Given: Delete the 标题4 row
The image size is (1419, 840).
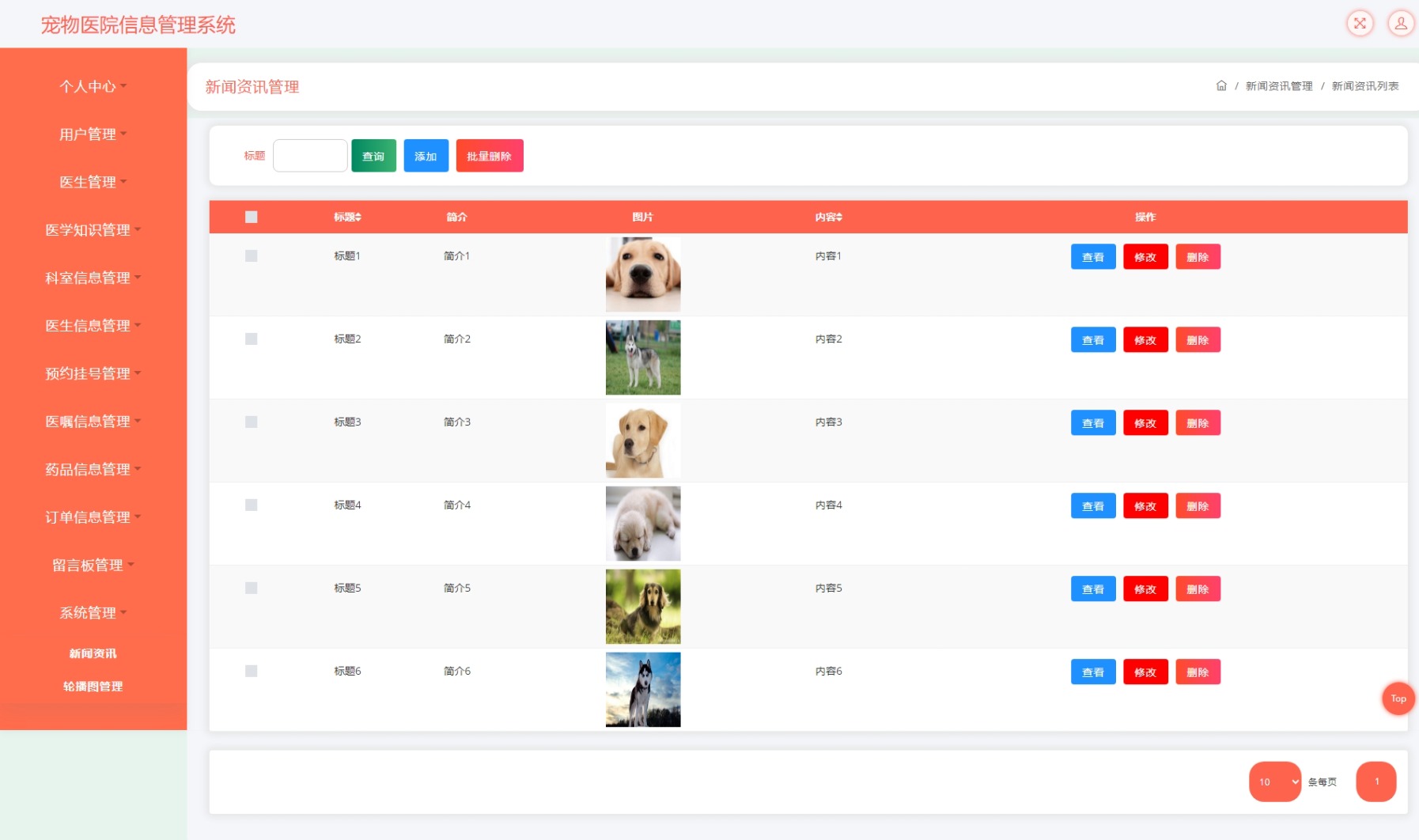Looking at the screenshot, I should pyautogui.click(x=1198, y=506).
